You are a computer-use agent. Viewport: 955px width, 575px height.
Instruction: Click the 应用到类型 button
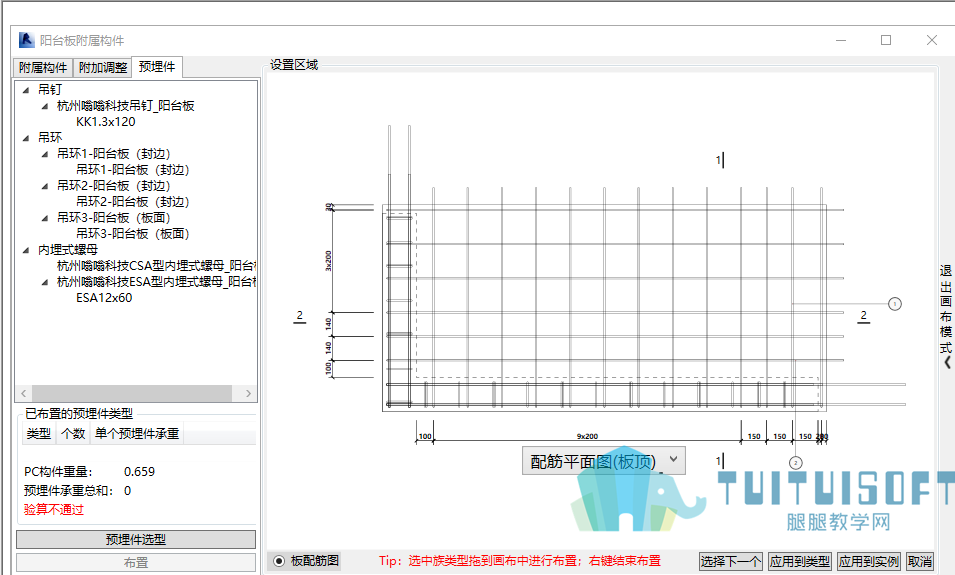tap(800, 562)
